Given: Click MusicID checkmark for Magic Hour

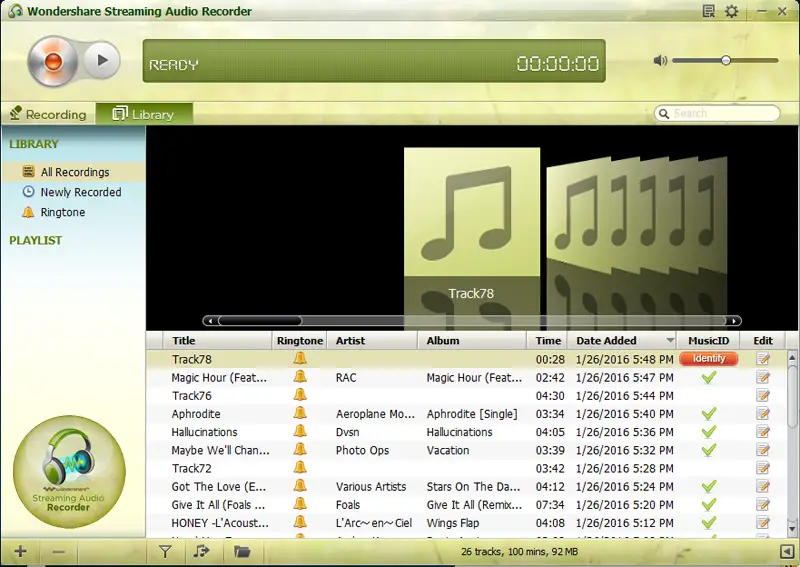Looking at the screenshot, I should point(708,377).
